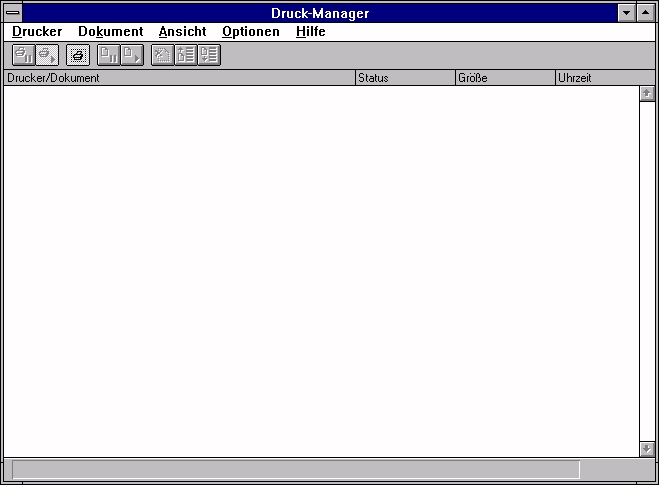This screenshot has width=659, height=485.
Task: Click the pause printer toolbar icon
Action: [x=23, y=55]
